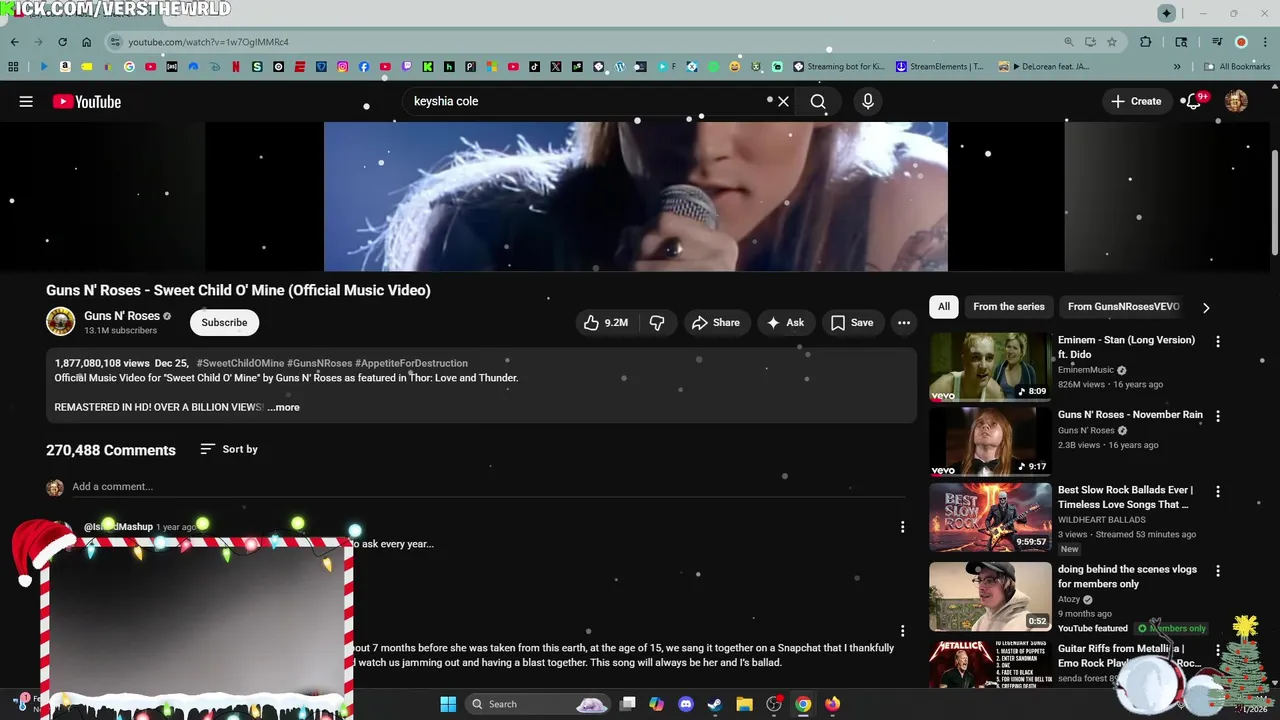Share the Sweet Child O' Mine video
1280x720 pixels.
pyautogui.click(x=715, y=322)
